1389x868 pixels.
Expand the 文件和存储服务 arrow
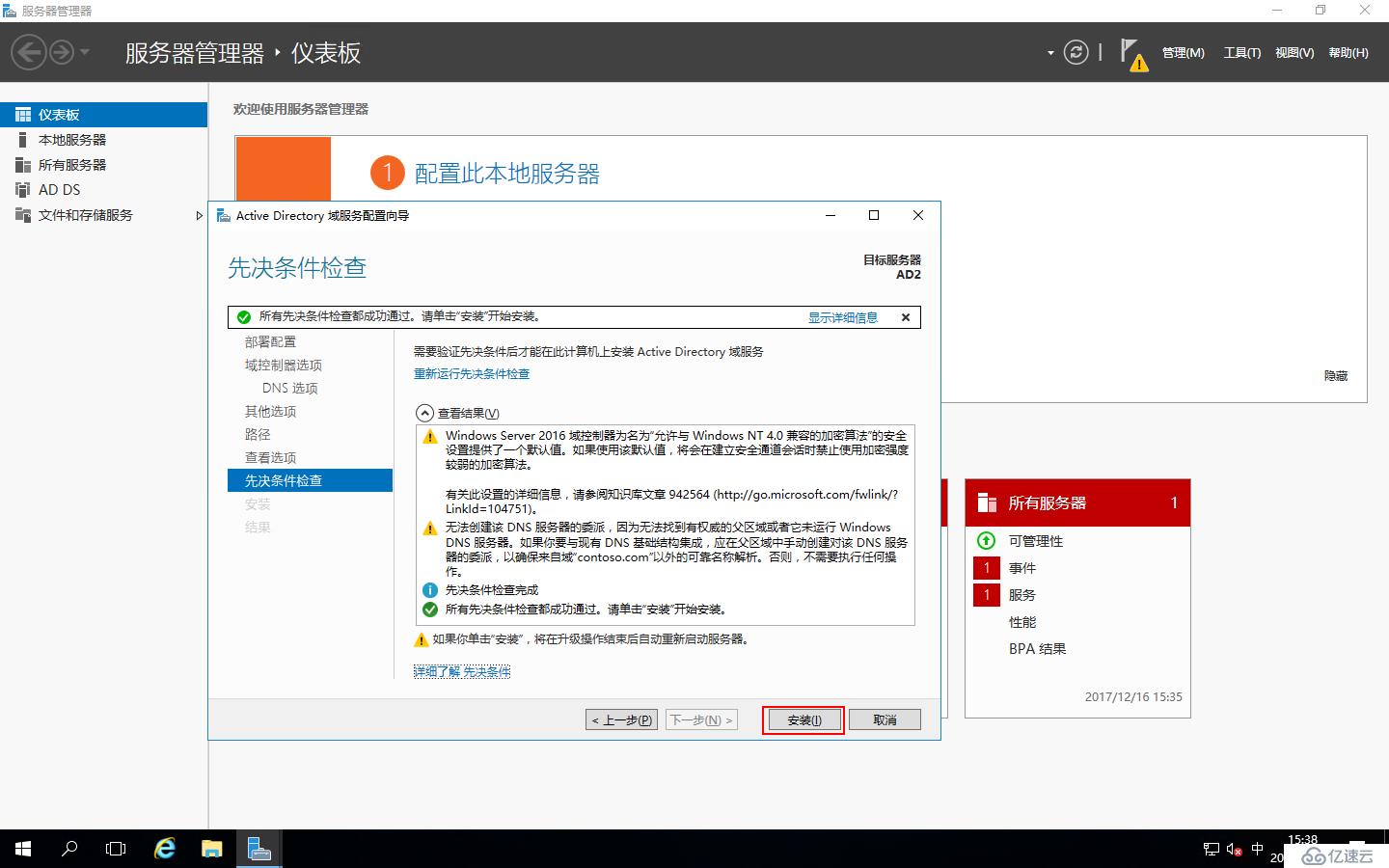point(199,215)
